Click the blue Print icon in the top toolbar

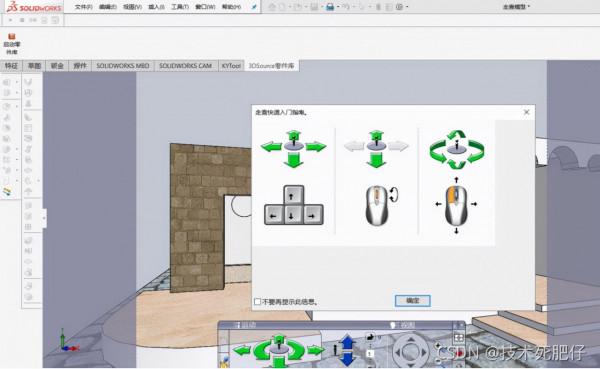(330, 7)
